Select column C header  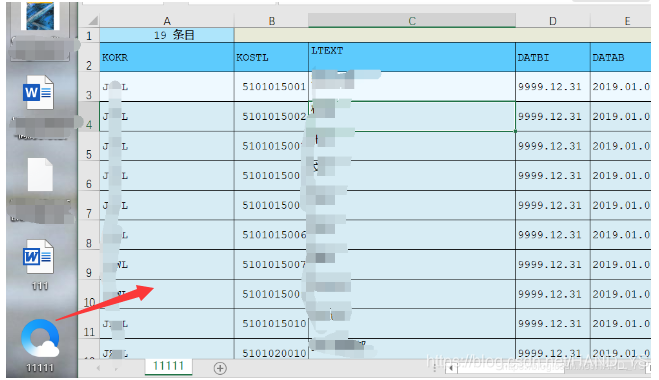[412, 21]
